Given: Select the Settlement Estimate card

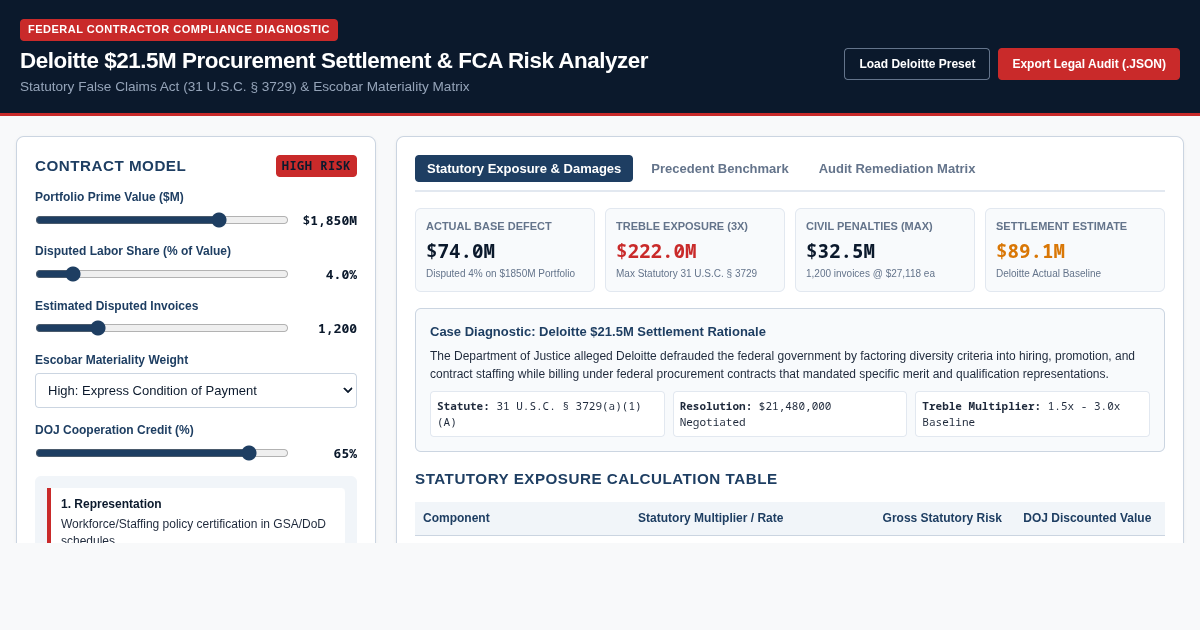Looking at the screenshot, I should (x=1075, y=250).
